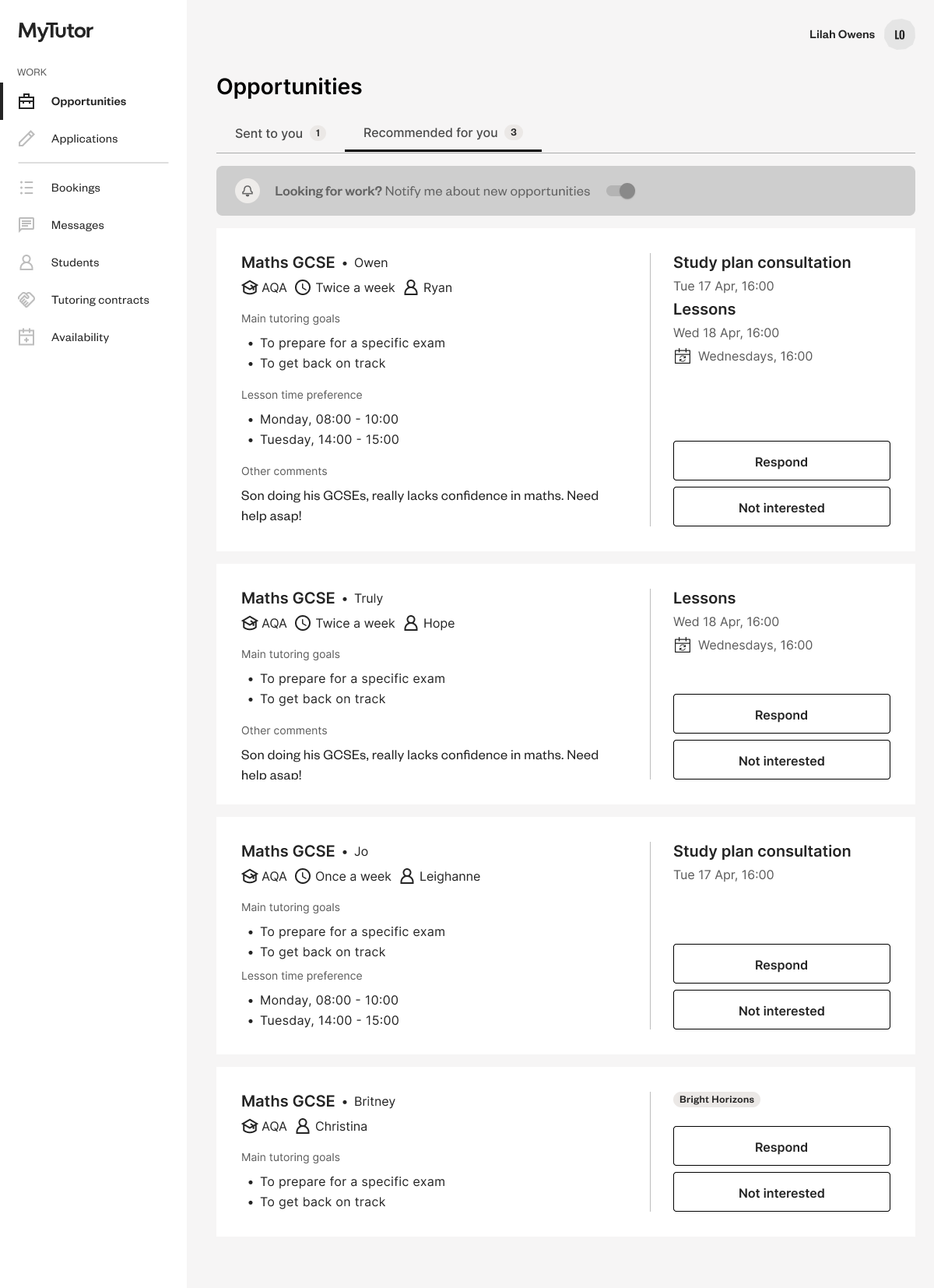Click AQA graduation cap icon in Jo card
This screenshot has height=1288, width=934.
coord(250,876)
